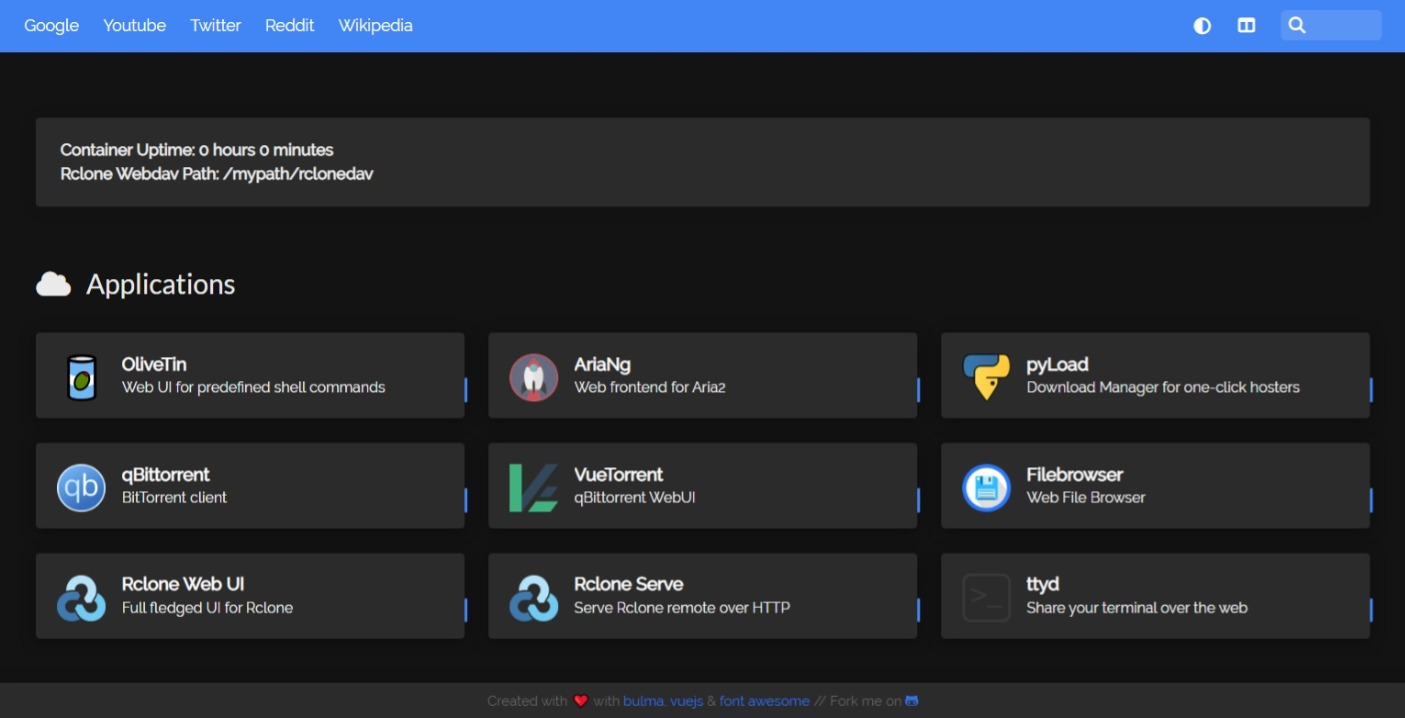Click 'Created with' footer text
This screenshot has width=1405, height=718.
pyautogui.click(x=527, y=701)
